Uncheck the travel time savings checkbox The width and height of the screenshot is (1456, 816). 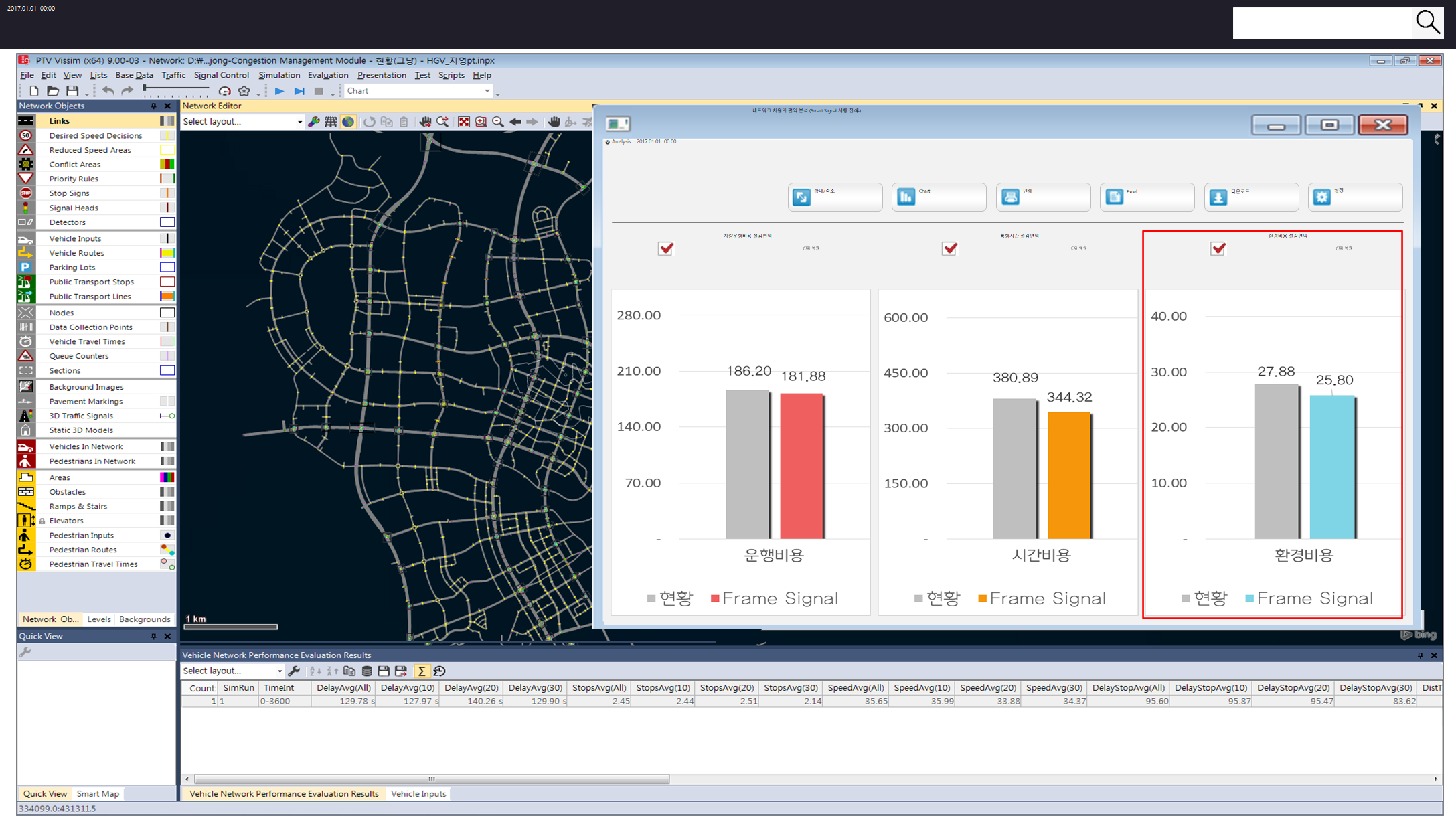[949, 249]
